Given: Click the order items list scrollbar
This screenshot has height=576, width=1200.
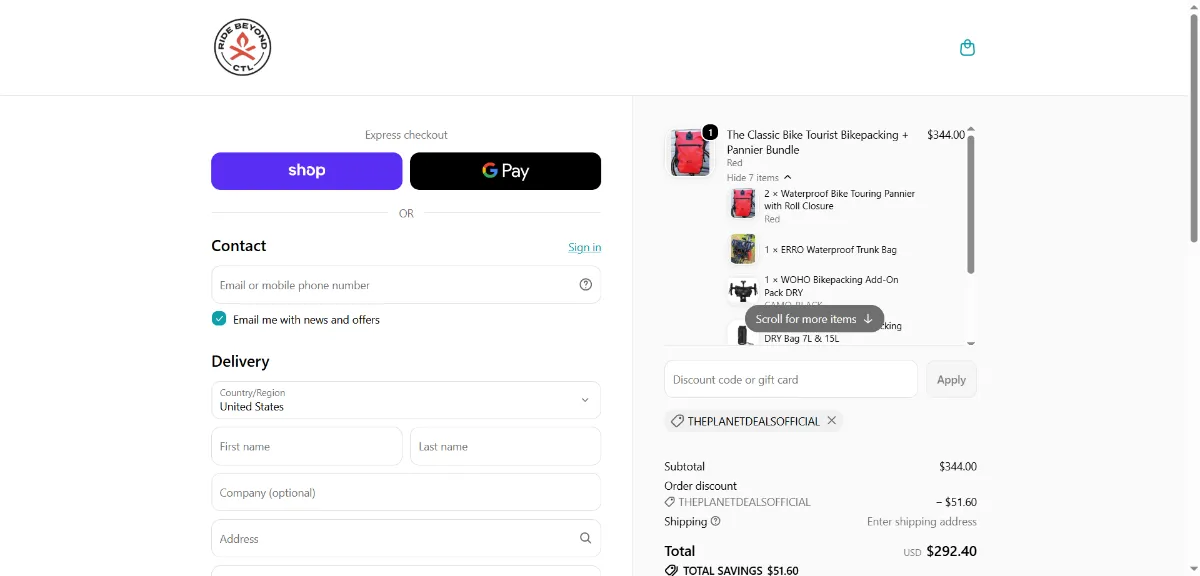Looking at the screenshot, I should (970, 204).
